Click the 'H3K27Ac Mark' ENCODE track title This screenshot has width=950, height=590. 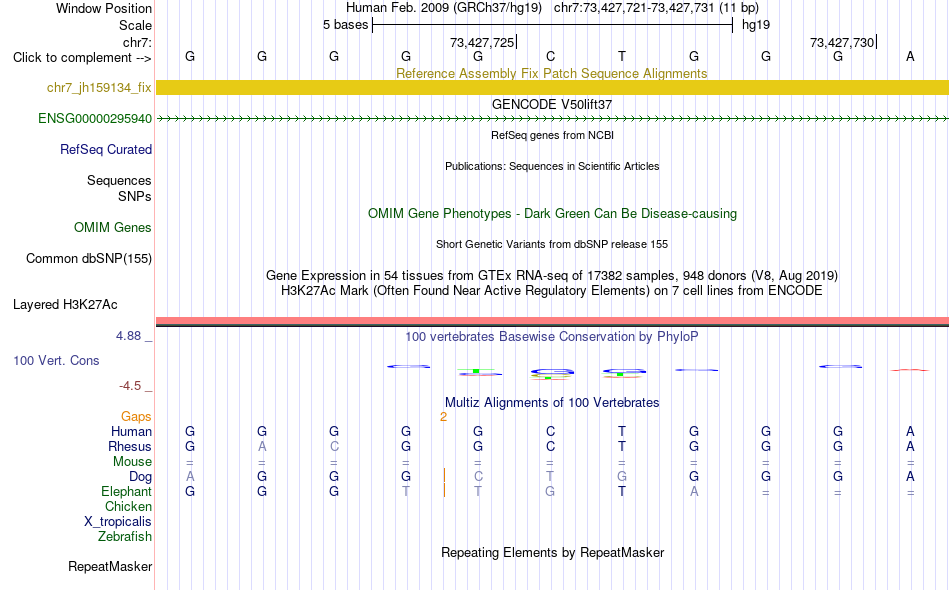552,291
